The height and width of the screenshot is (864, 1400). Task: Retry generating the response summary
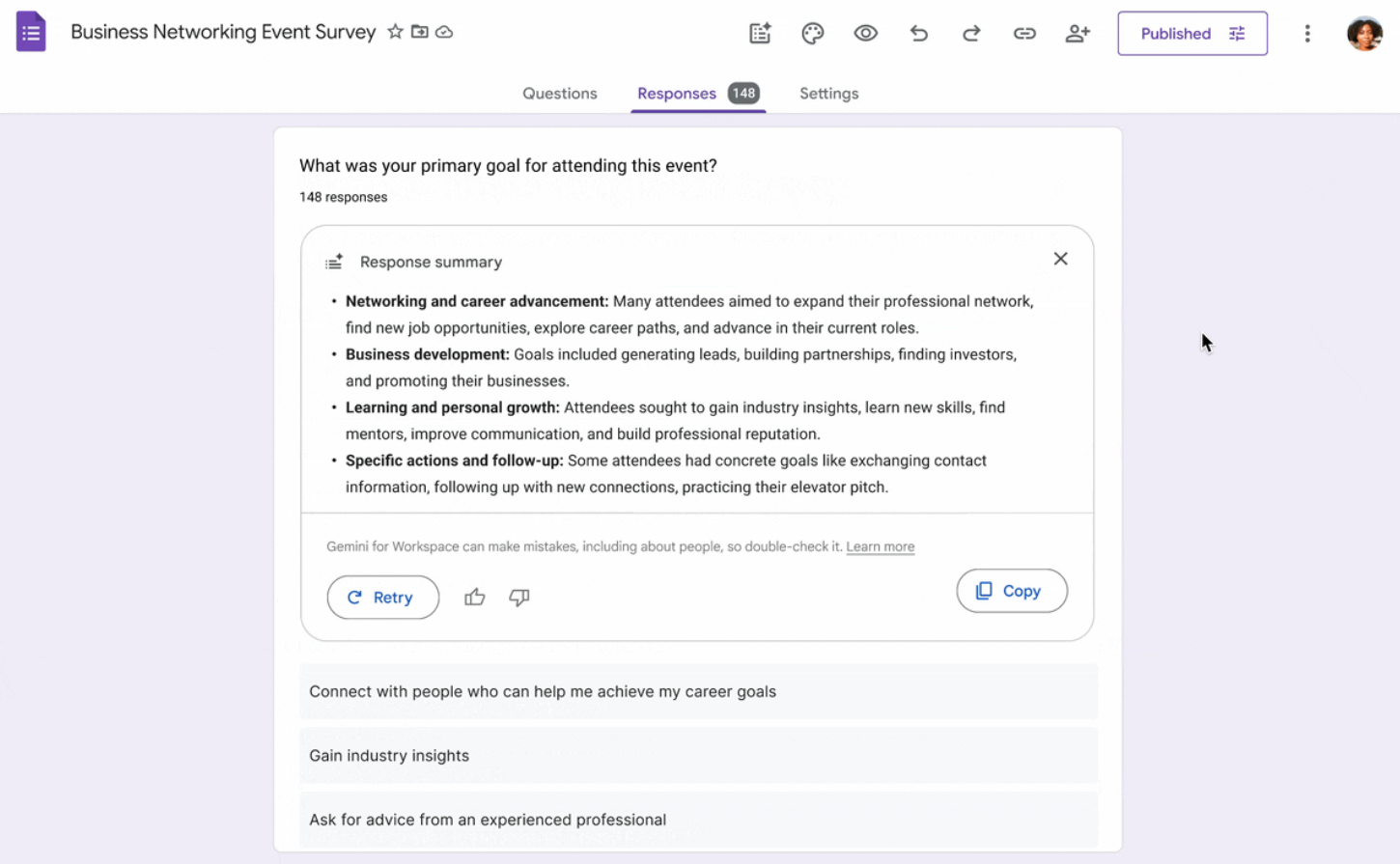pos(382,598)
